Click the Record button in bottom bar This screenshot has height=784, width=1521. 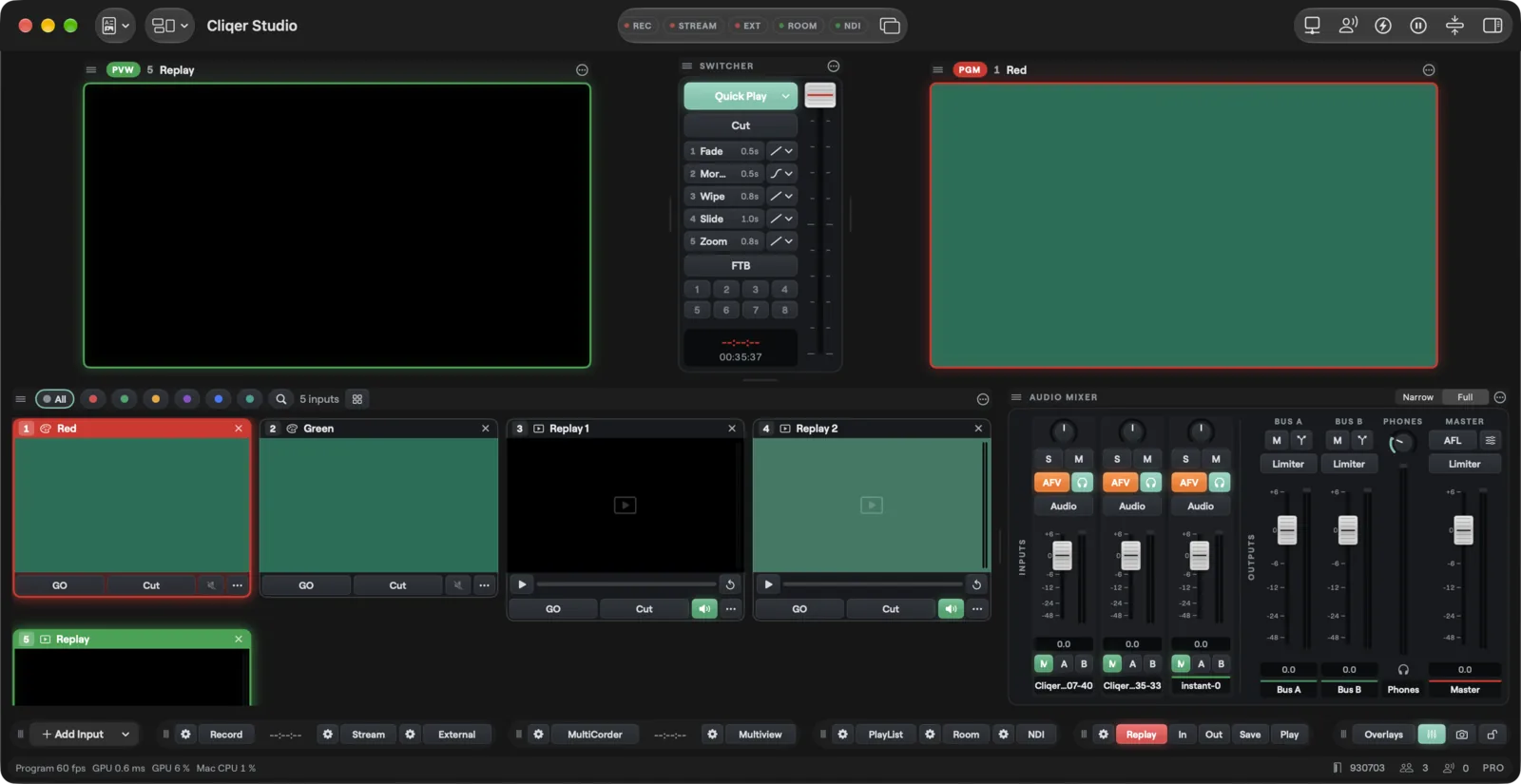[x=226, y=735]
